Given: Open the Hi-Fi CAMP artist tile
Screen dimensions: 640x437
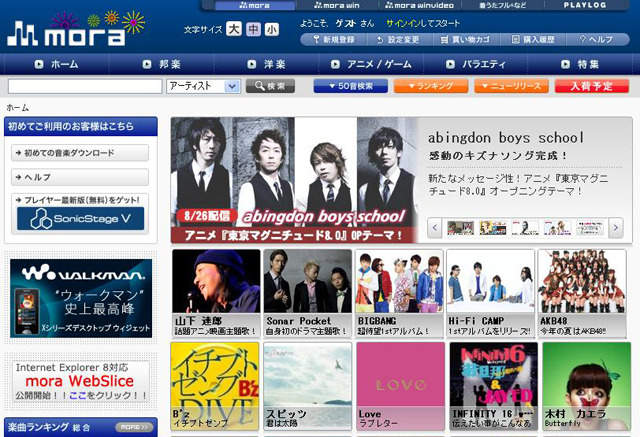Looking at the screenshot, I should pyautogui.click(x=490, y=293).
